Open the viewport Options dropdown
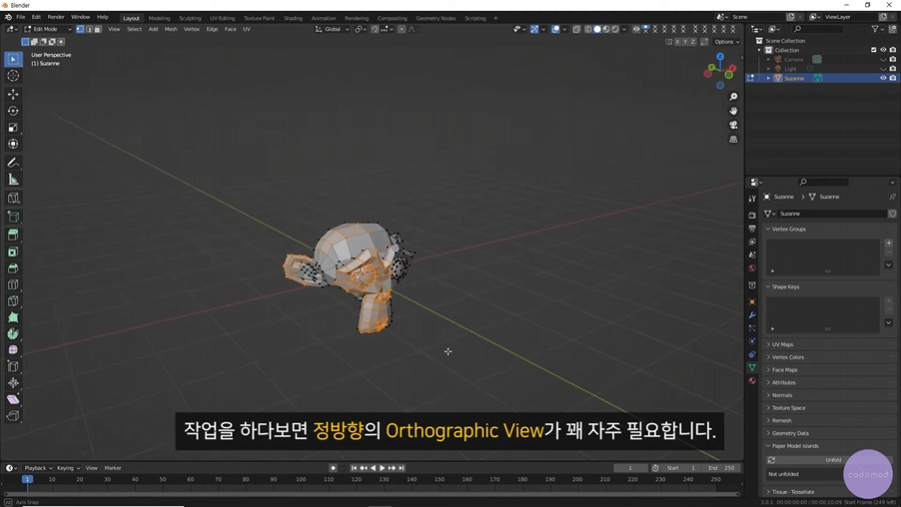The height and width of the screenshot is (507, 901). coord(726,42)
